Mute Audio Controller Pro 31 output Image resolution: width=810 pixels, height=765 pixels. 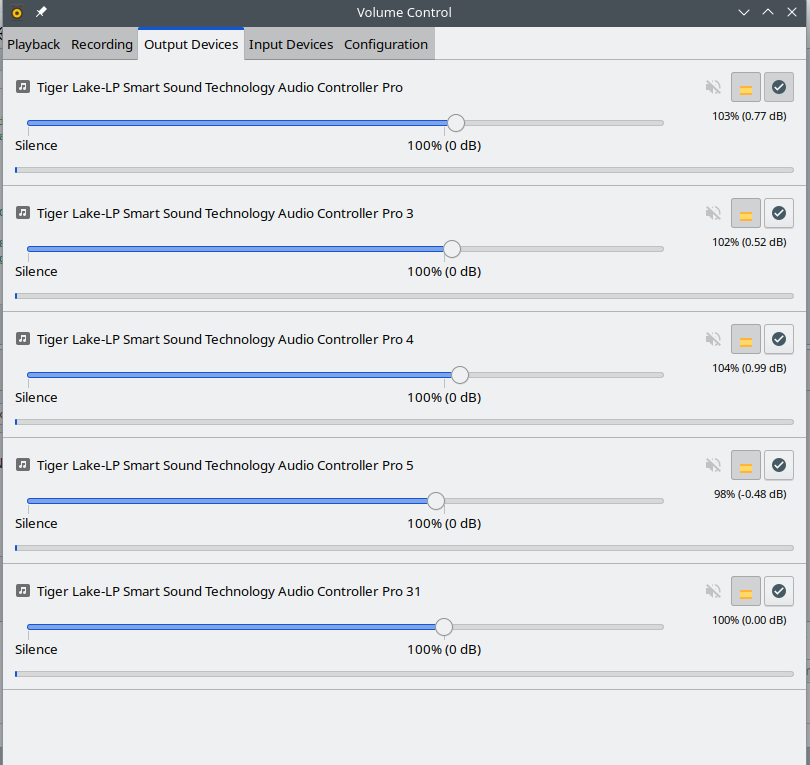713,591
